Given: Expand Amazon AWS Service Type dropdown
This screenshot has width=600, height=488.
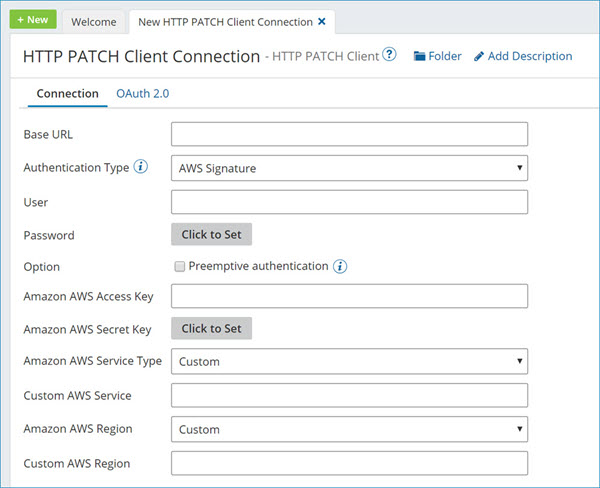Looking at the screenshot, I should click(x=349, y=361).
